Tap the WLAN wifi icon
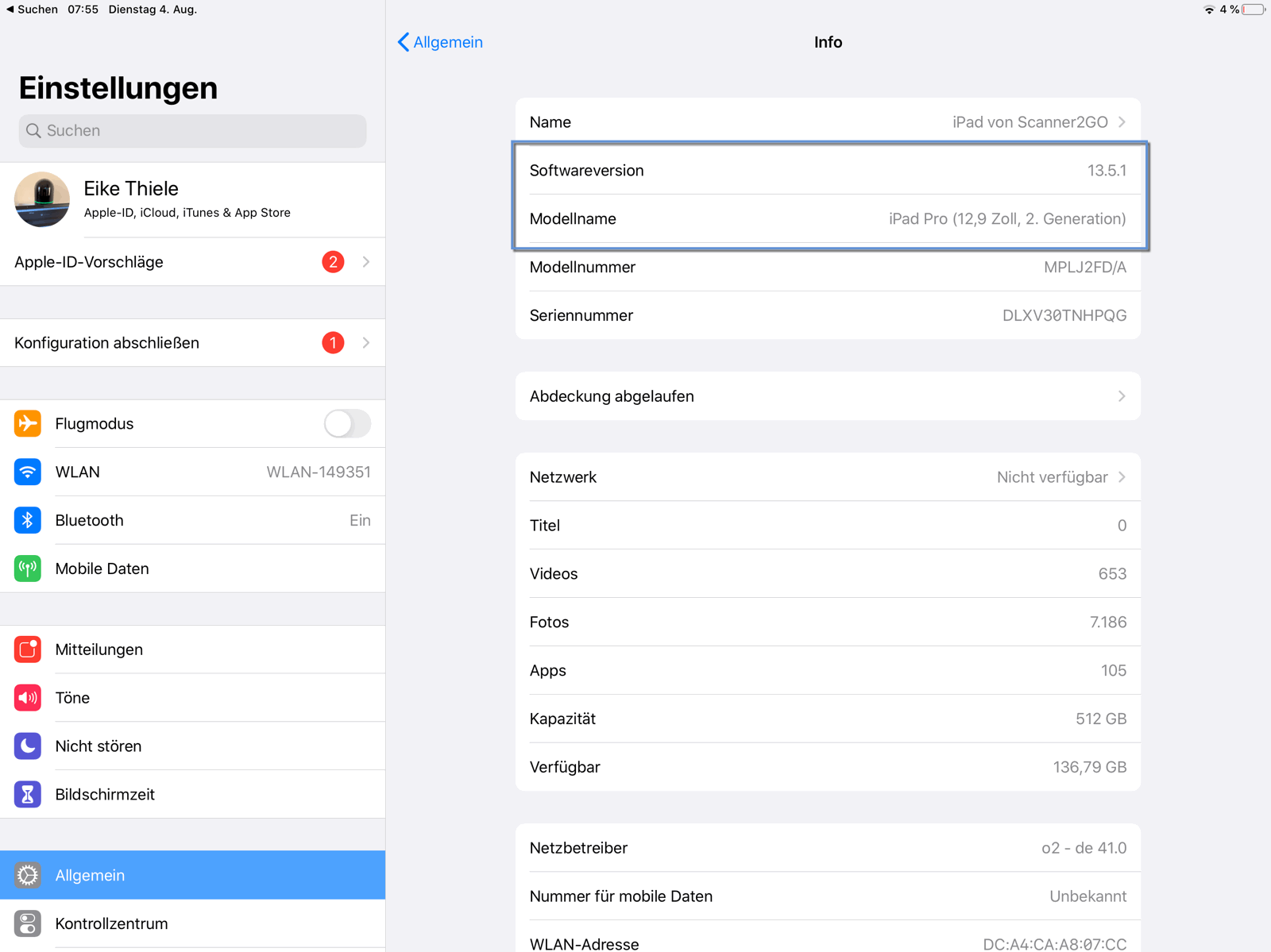The height and width of the screenshot is (952, 1271). point(28,472)
